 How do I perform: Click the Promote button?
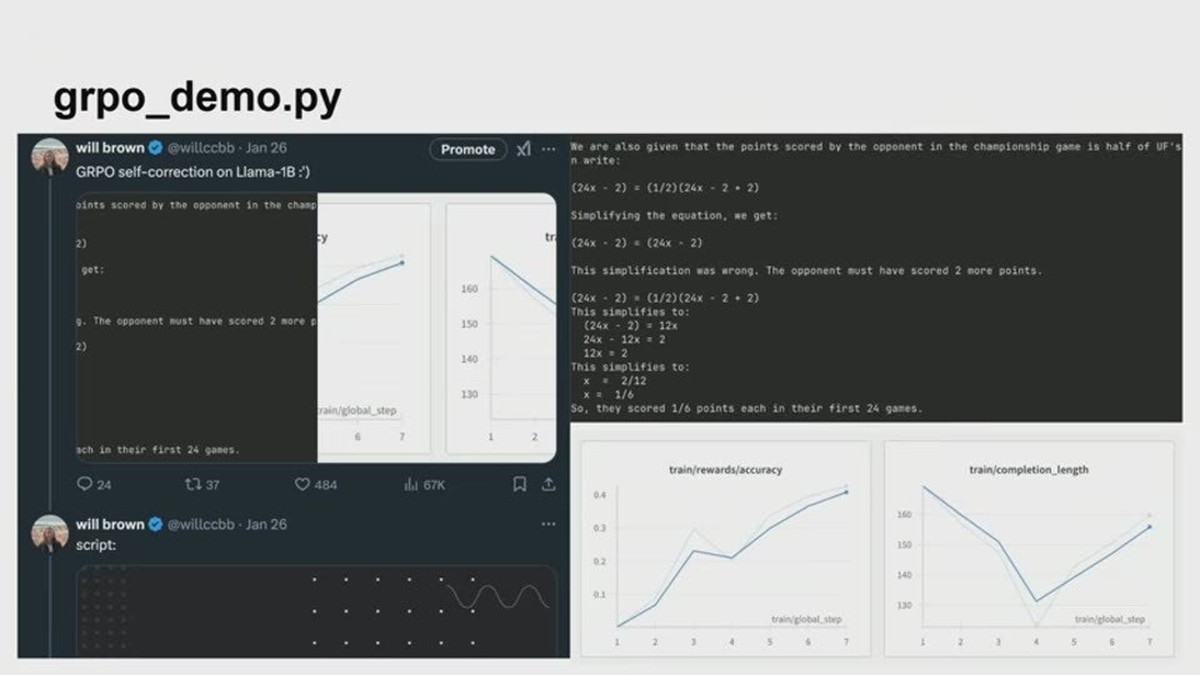468,149
